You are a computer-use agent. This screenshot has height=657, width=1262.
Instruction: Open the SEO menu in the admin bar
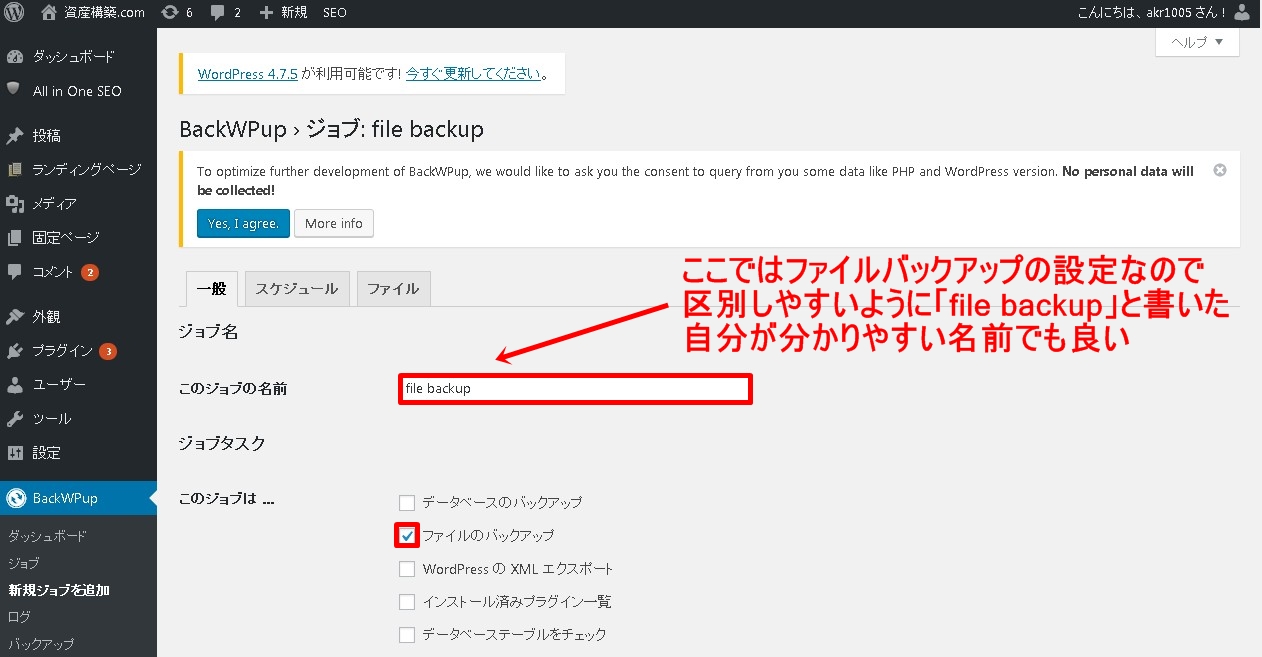coord(335,13)
